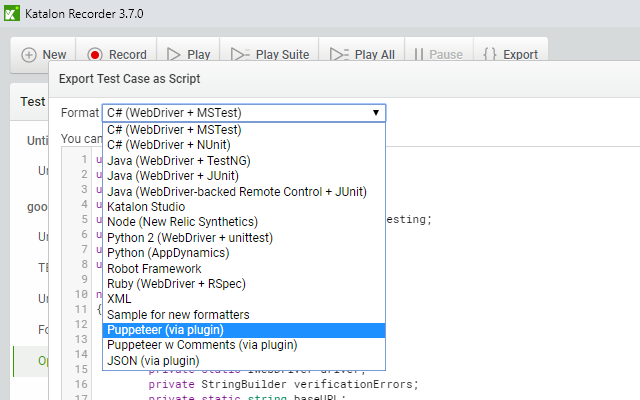Select Katalon Studio format
Image resolution: width=640 pixels, height=400 pixels.
tap(244, 207)
